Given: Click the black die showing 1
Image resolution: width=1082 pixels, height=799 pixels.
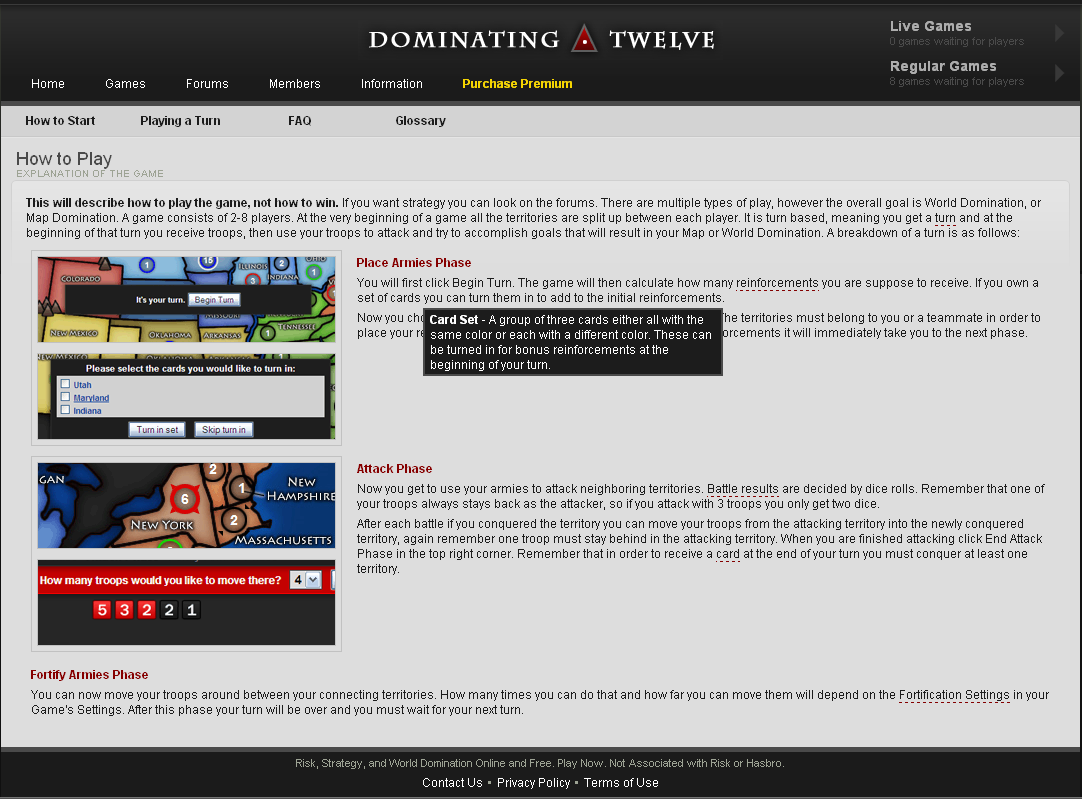Looking at the screenshot, I should pos(192,610).
